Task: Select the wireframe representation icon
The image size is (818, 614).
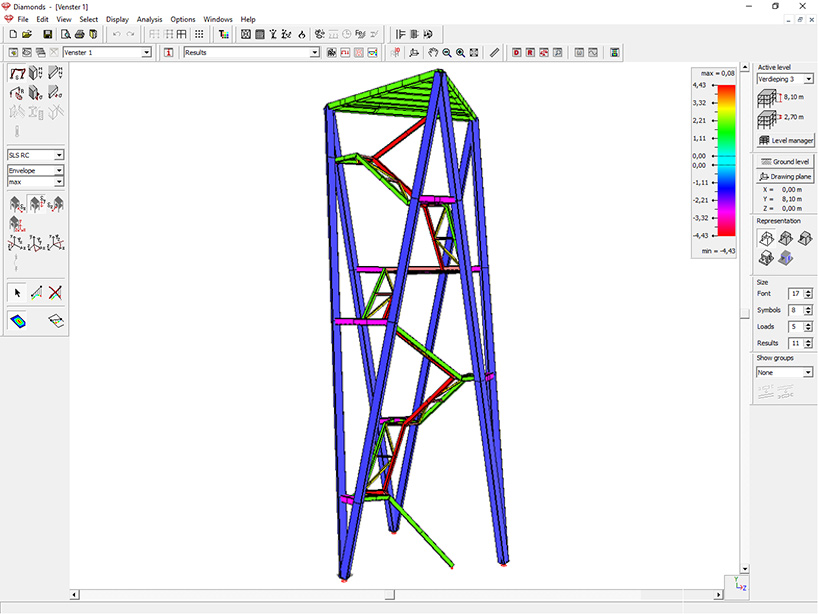Action: (x=766, y=238)
